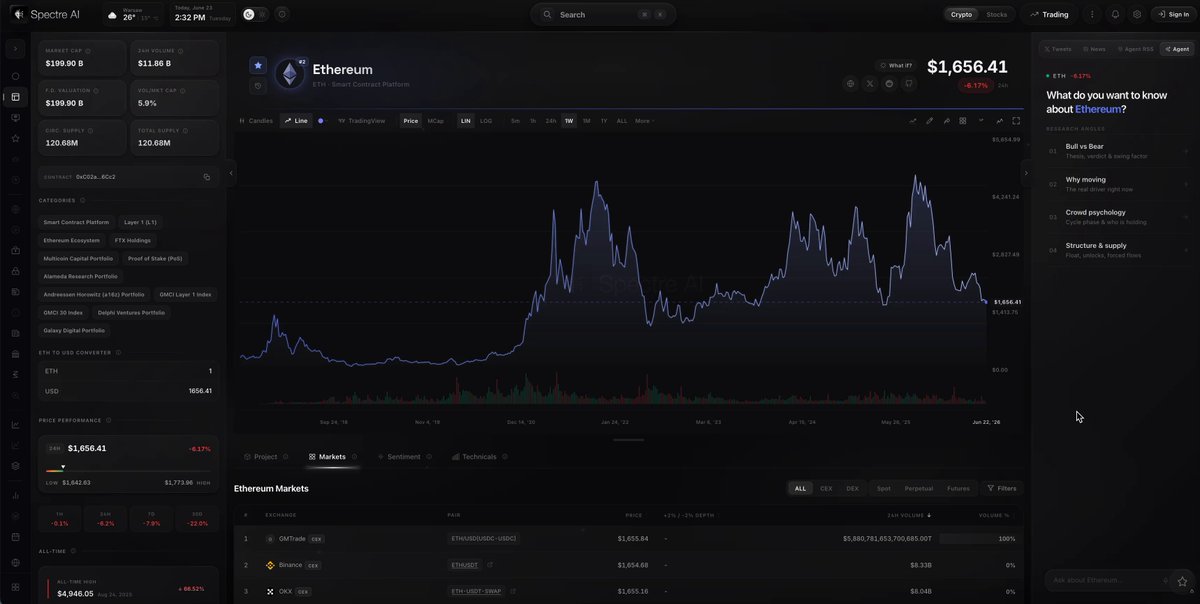Focus the Search field in top bar

[x=603, y=14]
